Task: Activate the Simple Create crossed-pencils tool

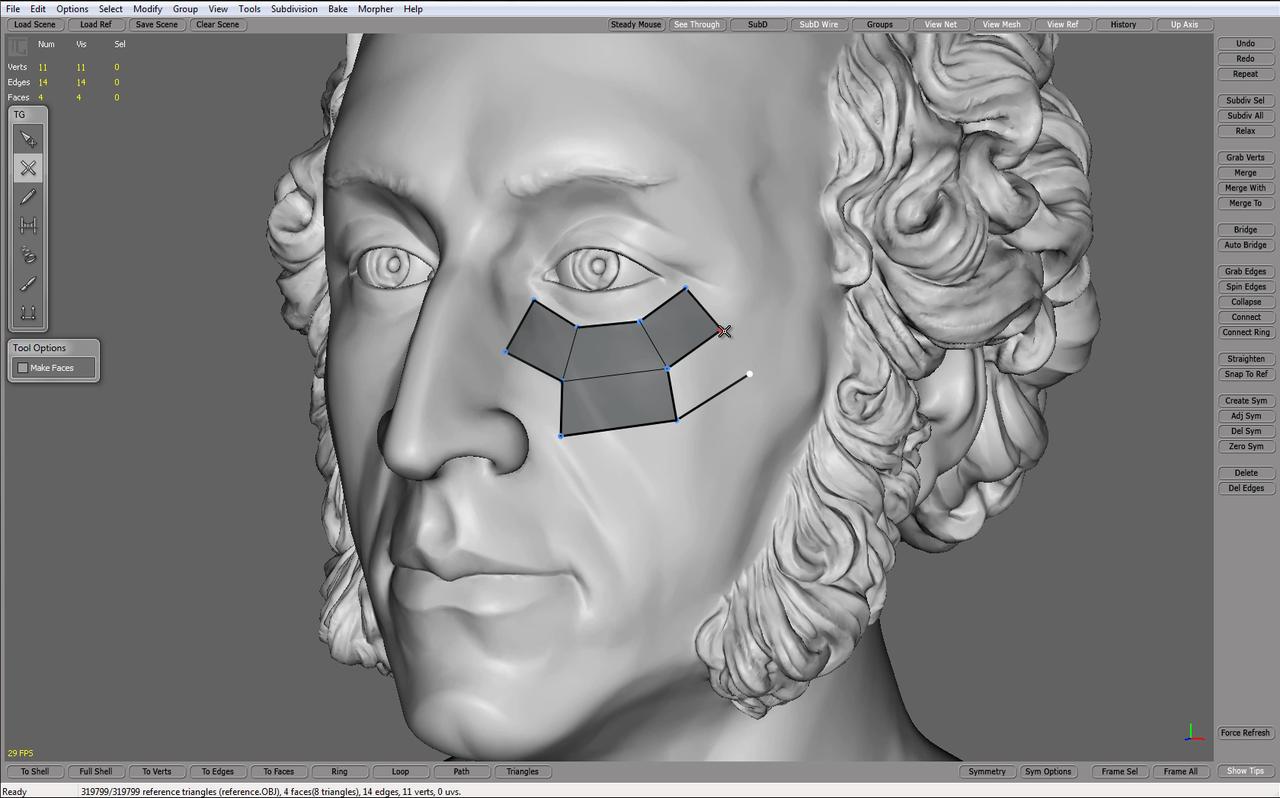Action: 28,168
